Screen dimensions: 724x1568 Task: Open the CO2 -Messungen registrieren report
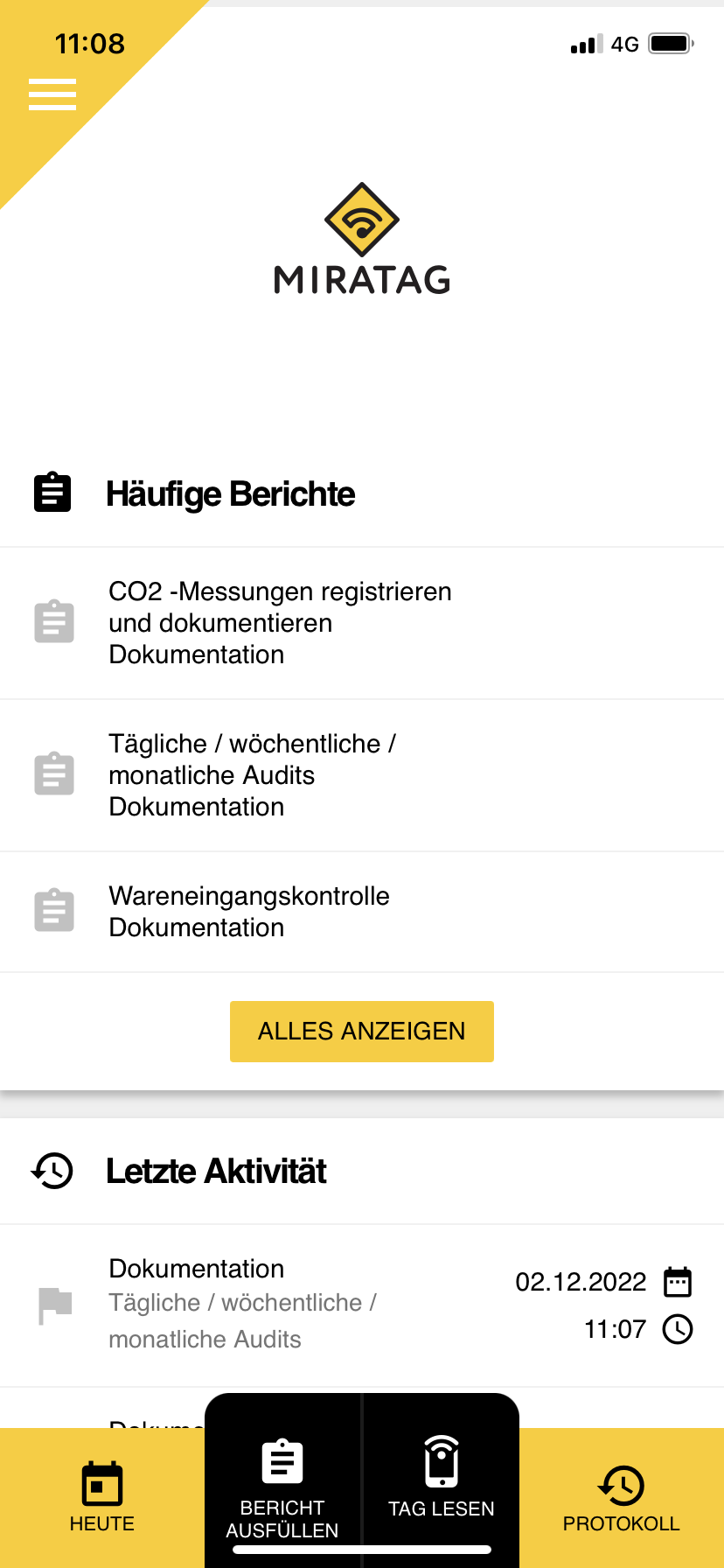click(x=362, y=623)
